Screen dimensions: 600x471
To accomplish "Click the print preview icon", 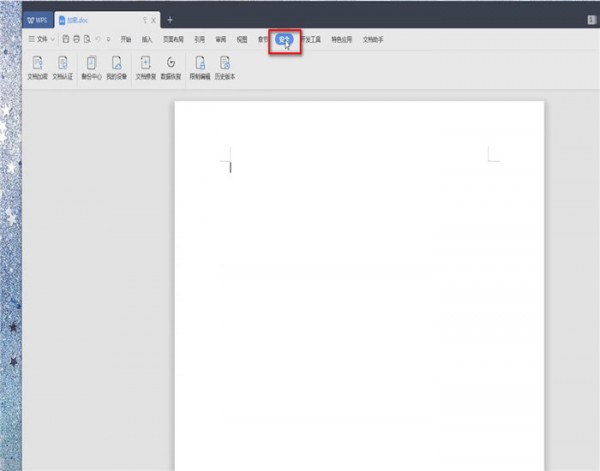I will pos(87,39).
